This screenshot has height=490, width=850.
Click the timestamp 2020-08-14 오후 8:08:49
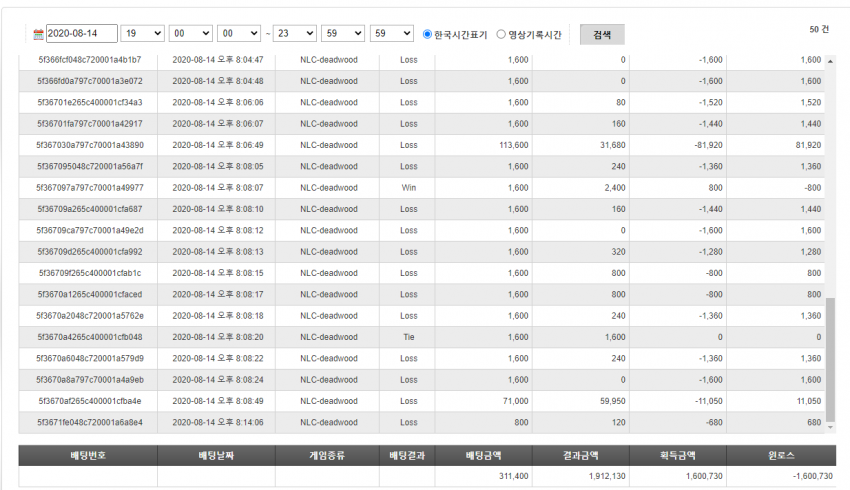218,401
